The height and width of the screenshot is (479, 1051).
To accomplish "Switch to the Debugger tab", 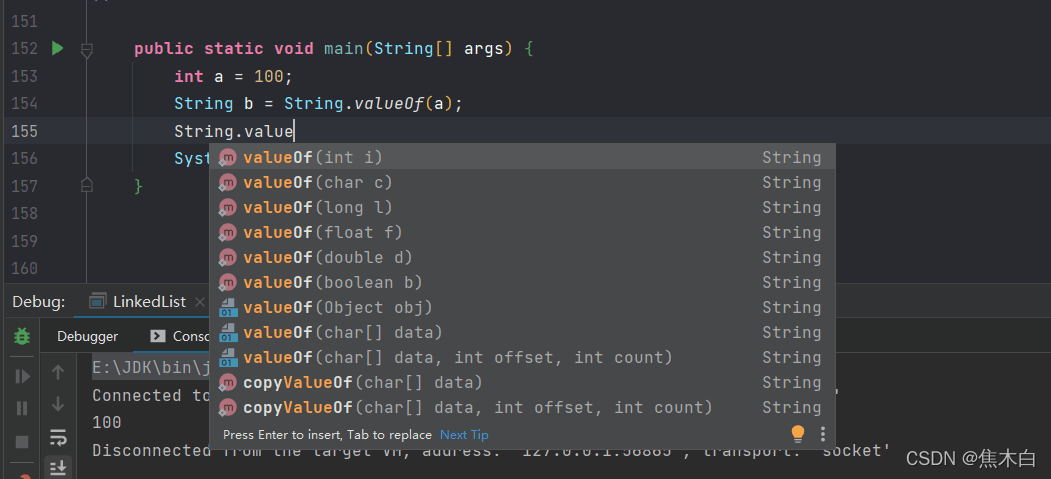I will (87, 336).
